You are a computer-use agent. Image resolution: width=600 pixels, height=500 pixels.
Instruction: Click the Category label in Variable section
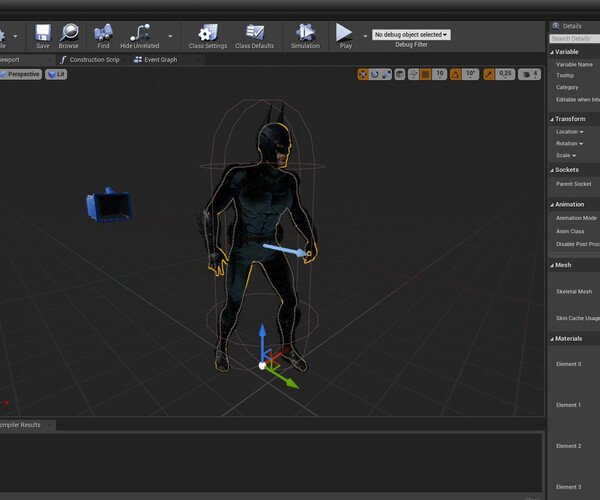(567, 87)
